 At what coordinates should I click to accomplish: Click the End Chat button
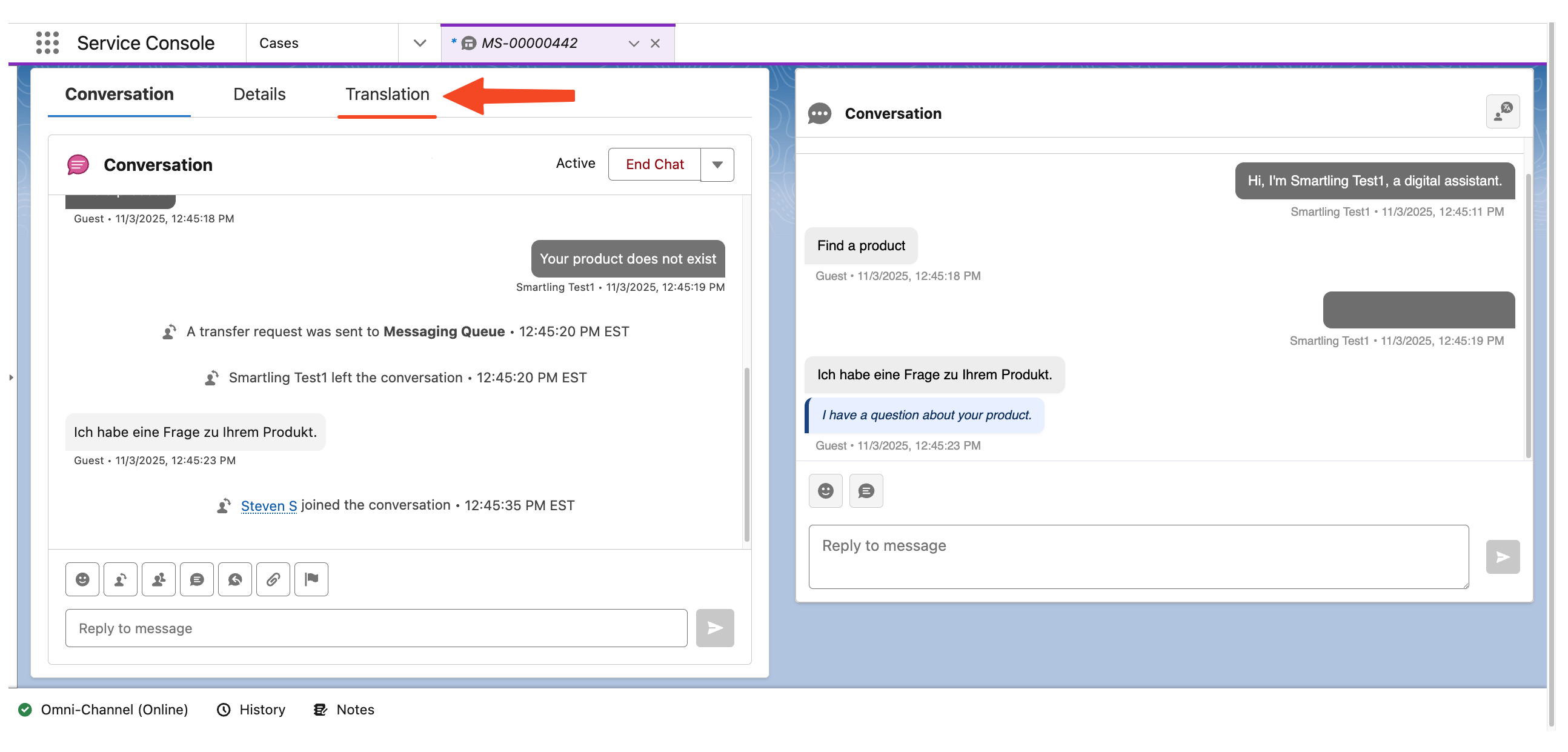pos(654,164)
